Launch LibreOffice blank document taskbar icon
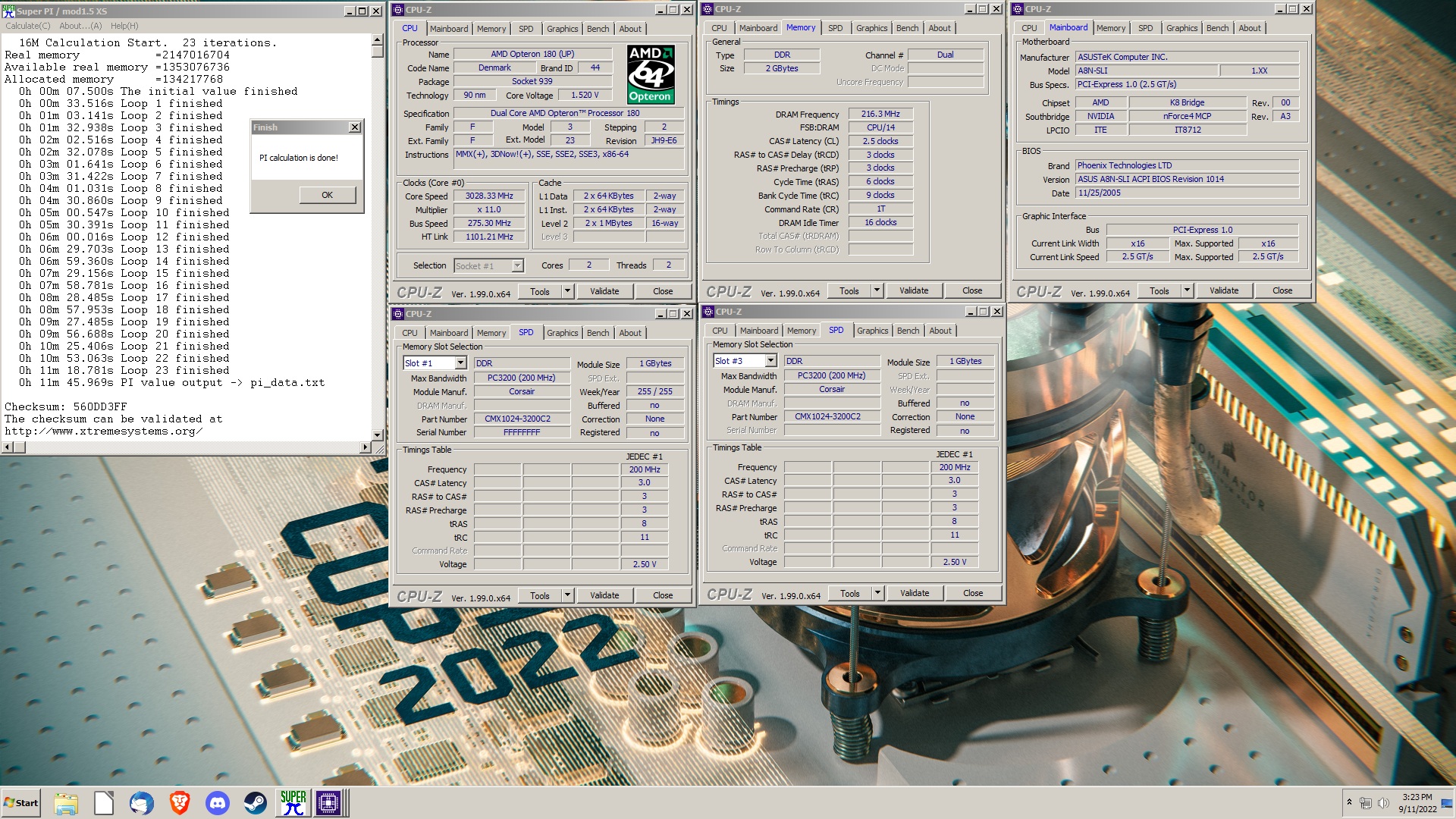 pyautogui.click(x=104, y=802)
